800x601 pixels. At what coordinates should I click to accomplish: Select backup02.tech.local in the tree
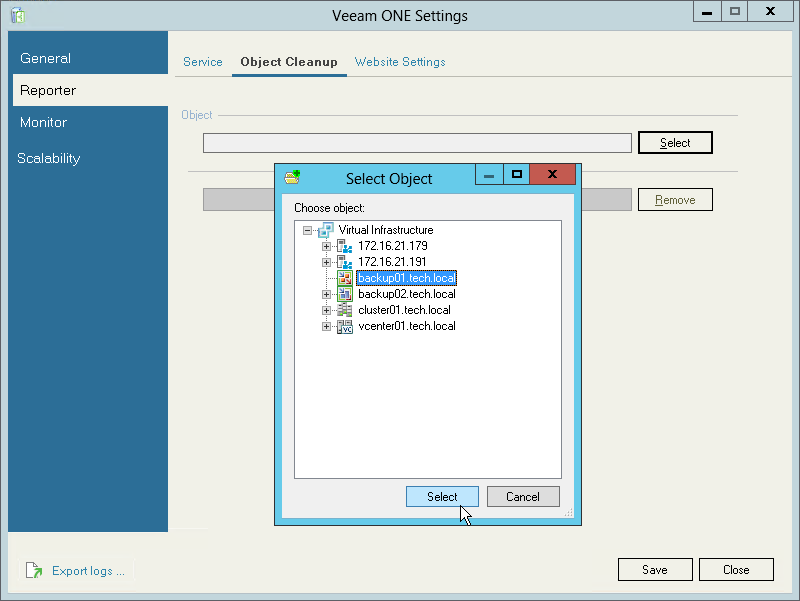407,294
